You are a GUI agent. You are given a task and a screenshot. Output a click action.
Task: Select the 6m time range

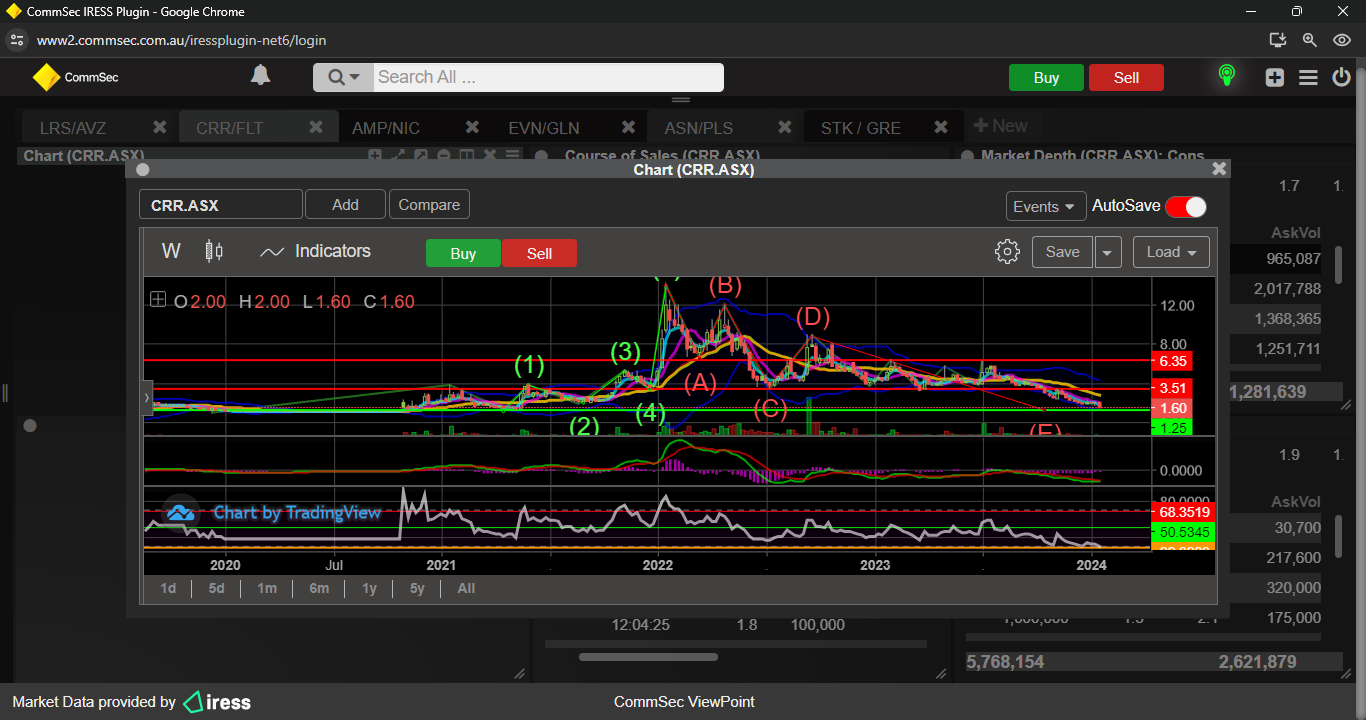(x=319, y=588)
